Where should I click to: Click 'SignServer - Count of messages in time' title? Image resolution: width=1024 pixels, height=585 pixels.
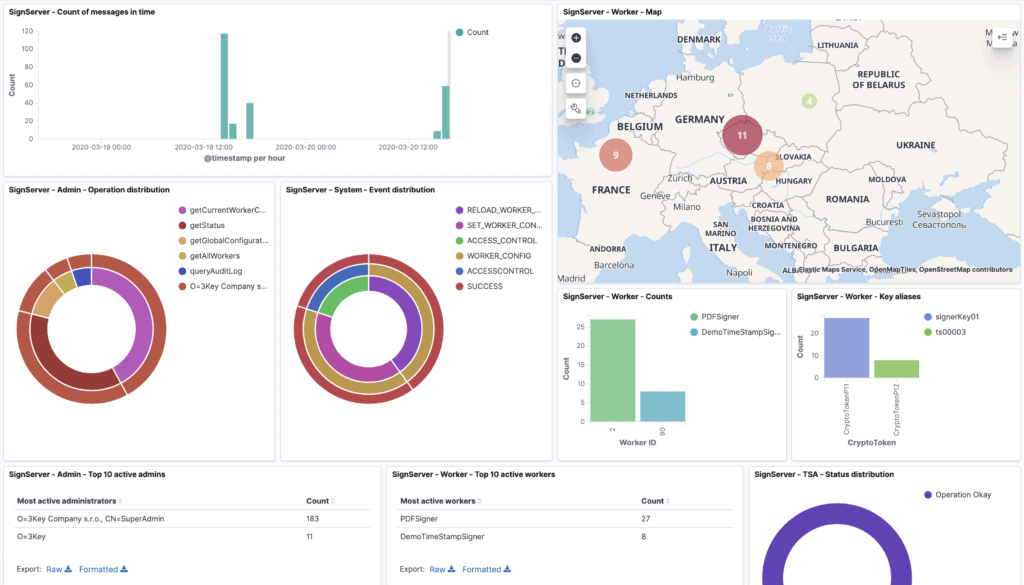(x=82, y=12)
